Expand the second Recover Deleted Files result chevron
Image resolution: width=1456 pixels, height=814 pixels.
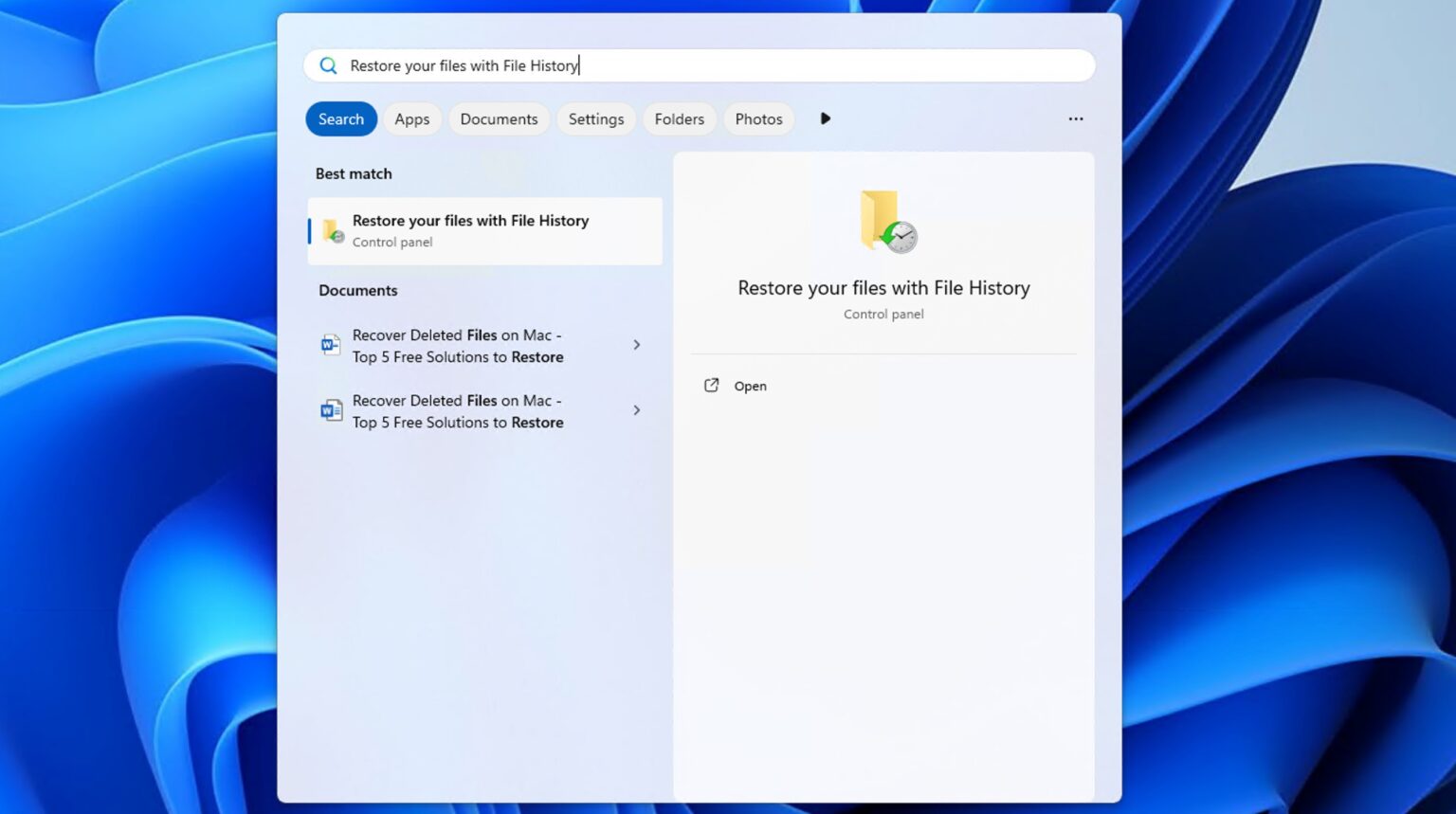point(636,410)
